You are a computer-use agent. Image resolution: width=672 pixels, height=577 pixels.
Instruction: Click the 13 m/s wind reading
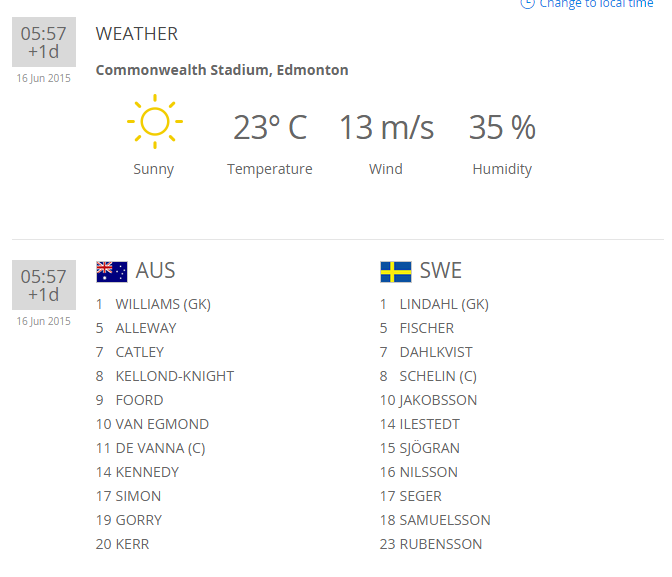pos(386,128)
